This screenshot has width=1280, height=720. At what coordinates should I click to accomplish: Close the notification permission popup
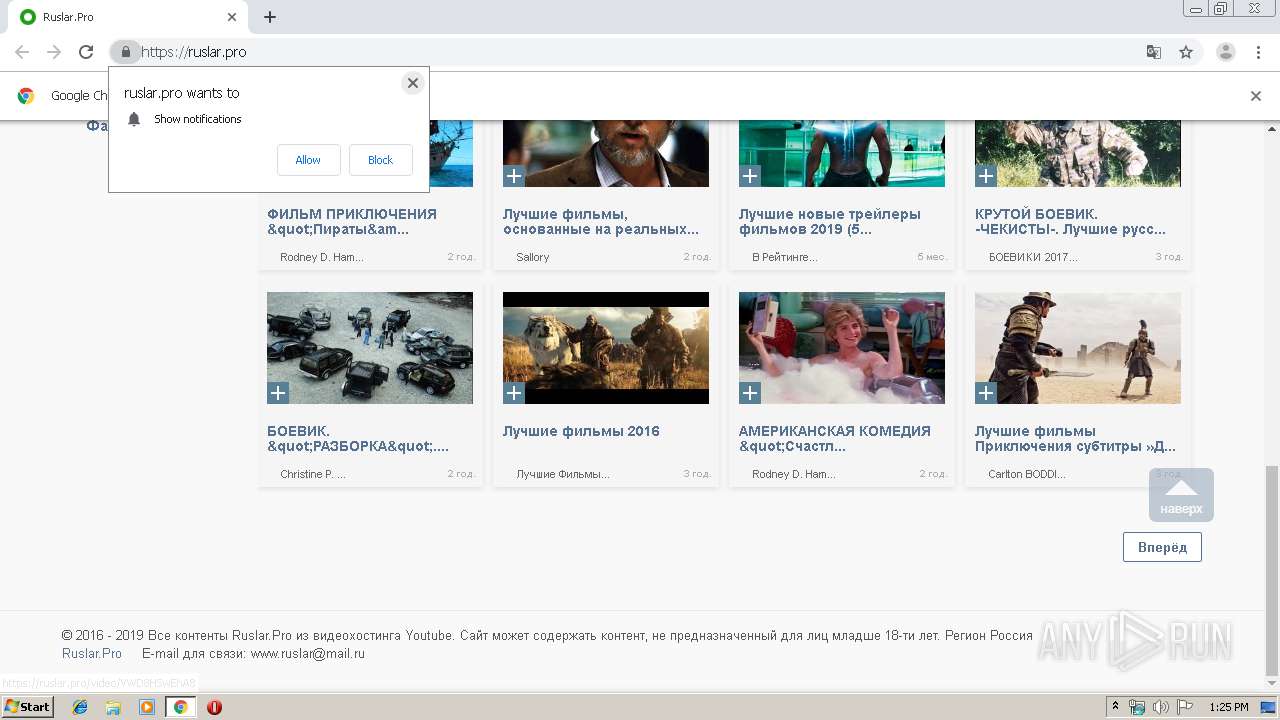pos(412,83)
